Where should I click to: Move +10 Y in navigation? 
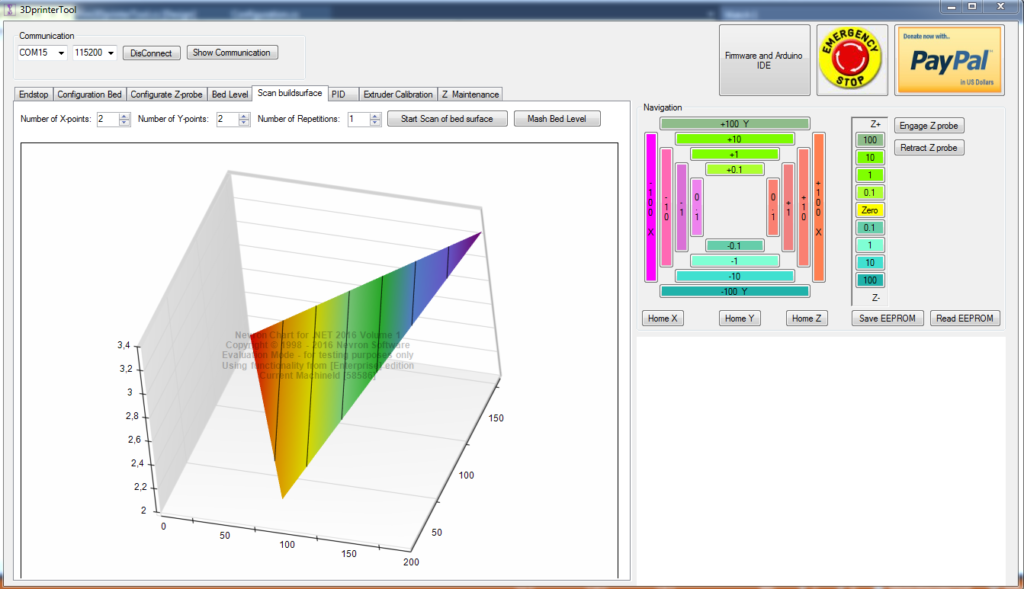click(x=735, y=139)
